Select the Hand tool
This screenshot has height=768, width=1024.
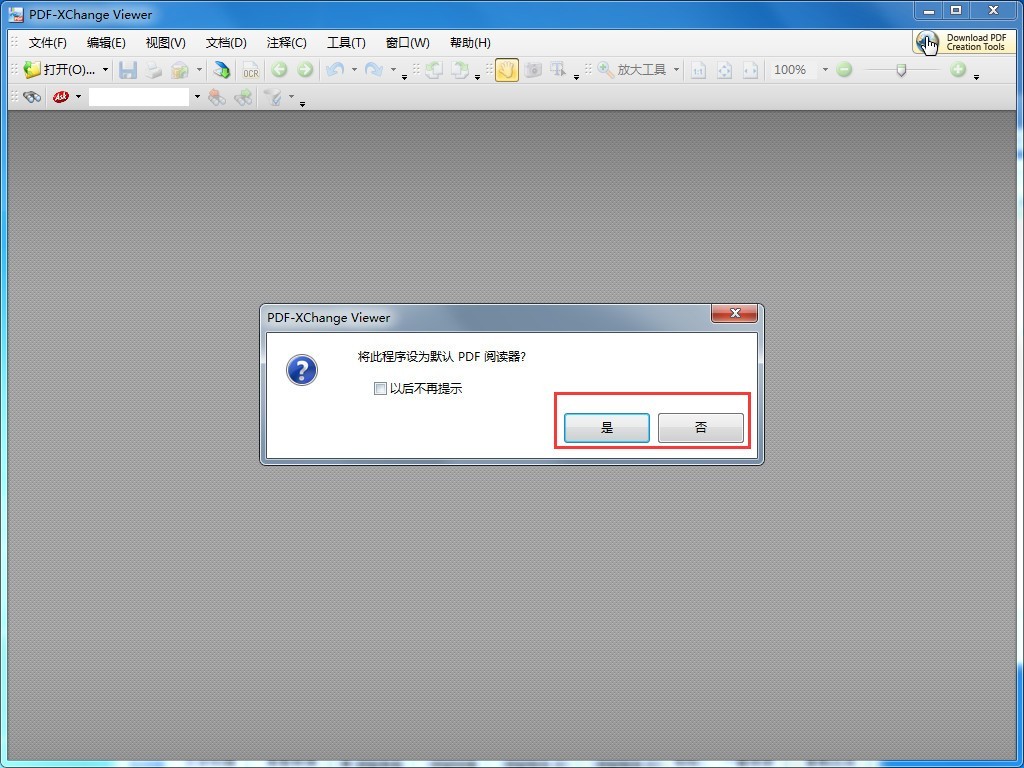click(x=506, y=69)
